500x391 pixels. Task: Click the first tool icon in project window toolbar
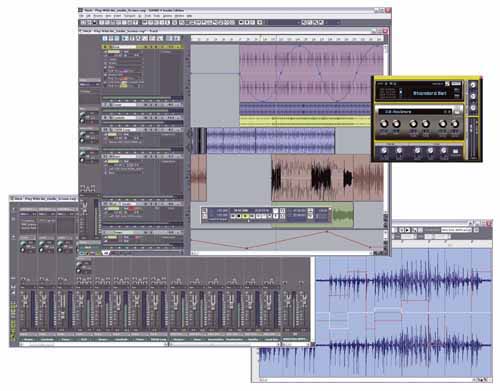[x=105, y=39]
